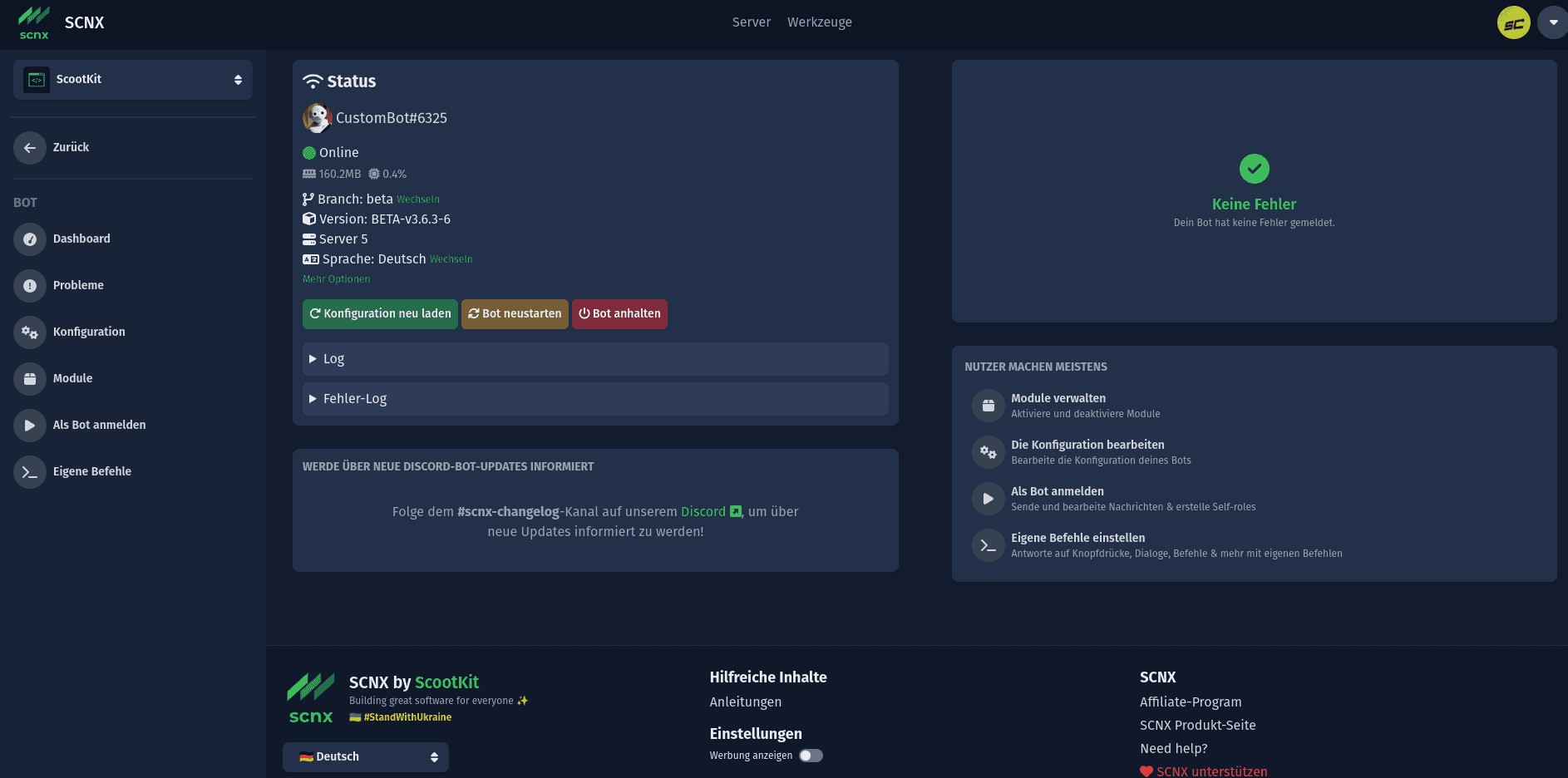This screenshot has height=778, width=1568.
Task: Click the Als Bot anmelden play icon in sidebar
Action: 30,426
